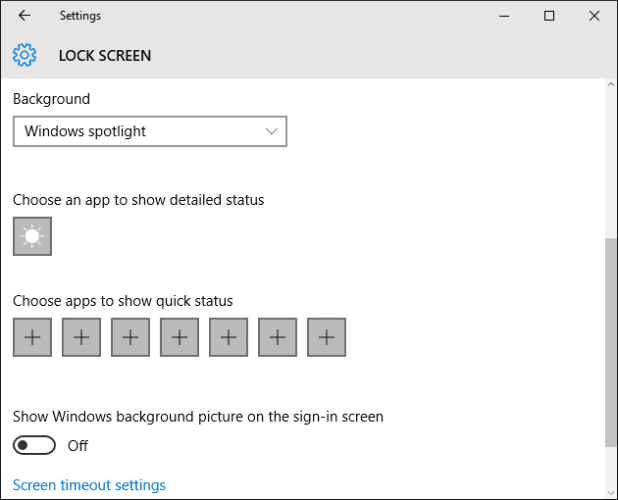Click the scrollbar down arrow
This screenshot has height=500, width=618.
point(611,491)
